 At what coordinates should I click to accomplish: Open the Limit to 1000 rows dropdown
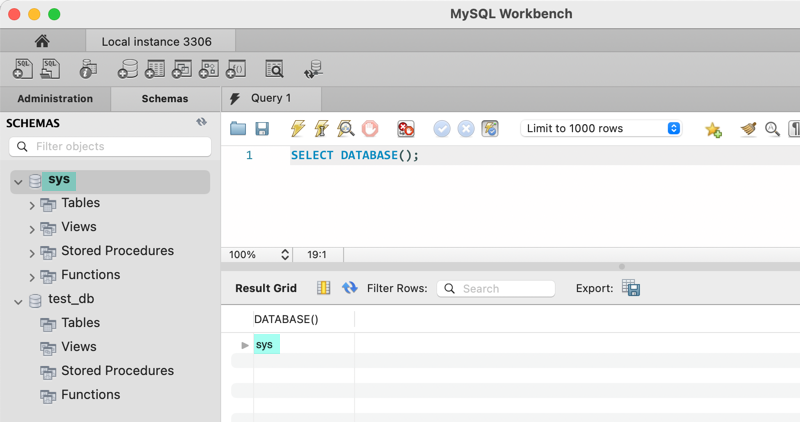602,129
